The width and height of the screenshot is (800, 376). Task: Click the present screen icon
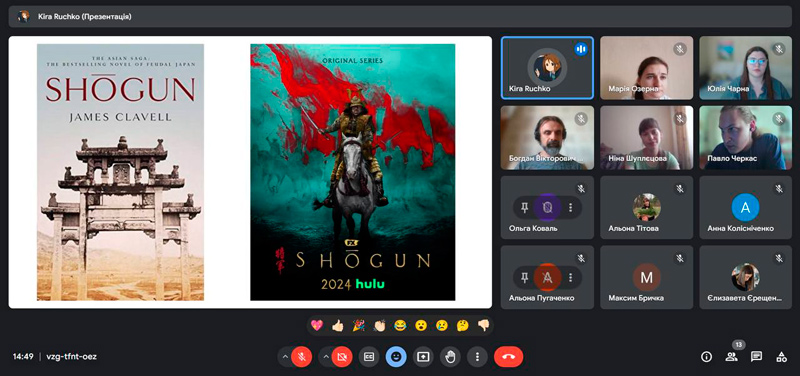423,357
